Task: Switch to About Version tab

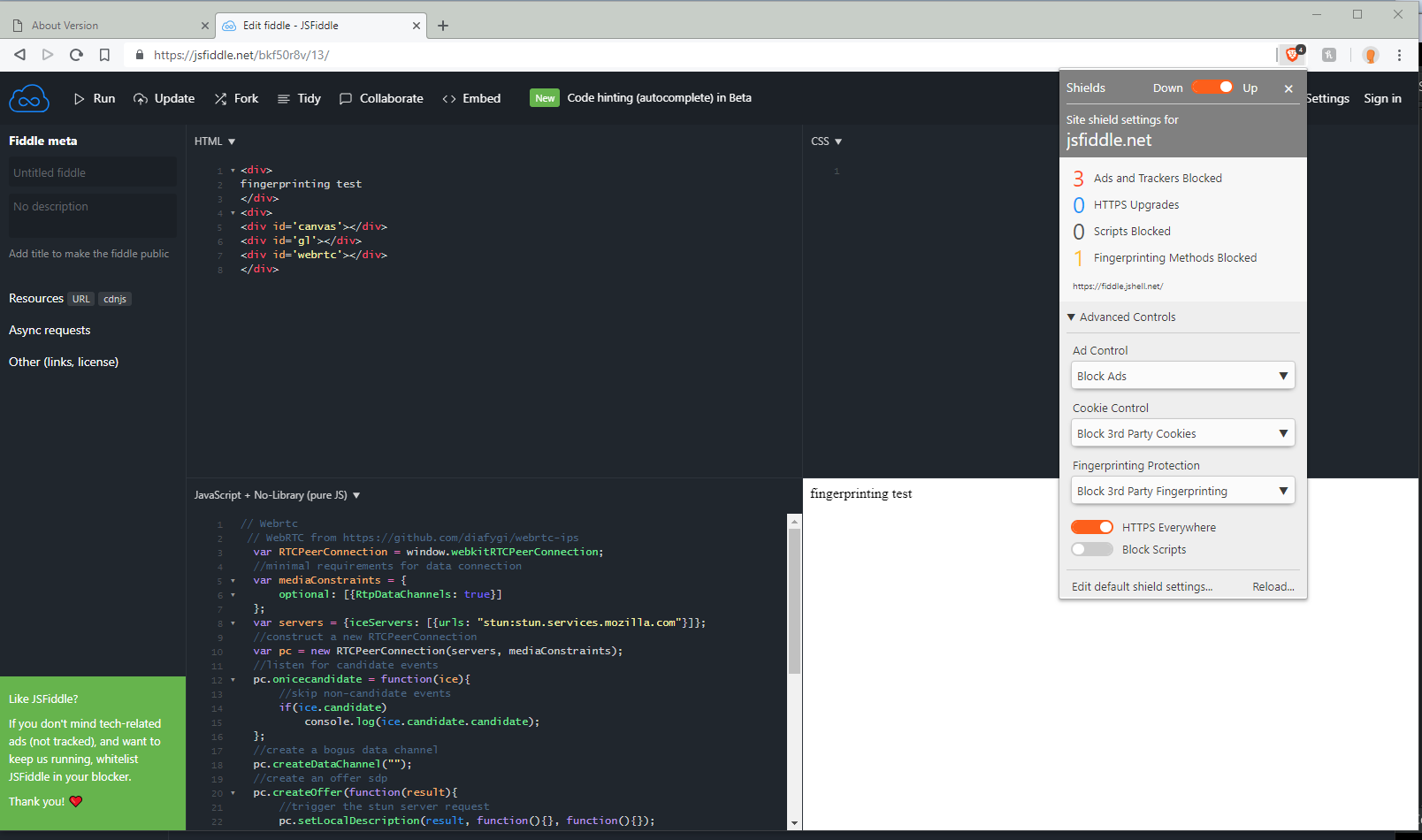Action: tap(106, 26)
